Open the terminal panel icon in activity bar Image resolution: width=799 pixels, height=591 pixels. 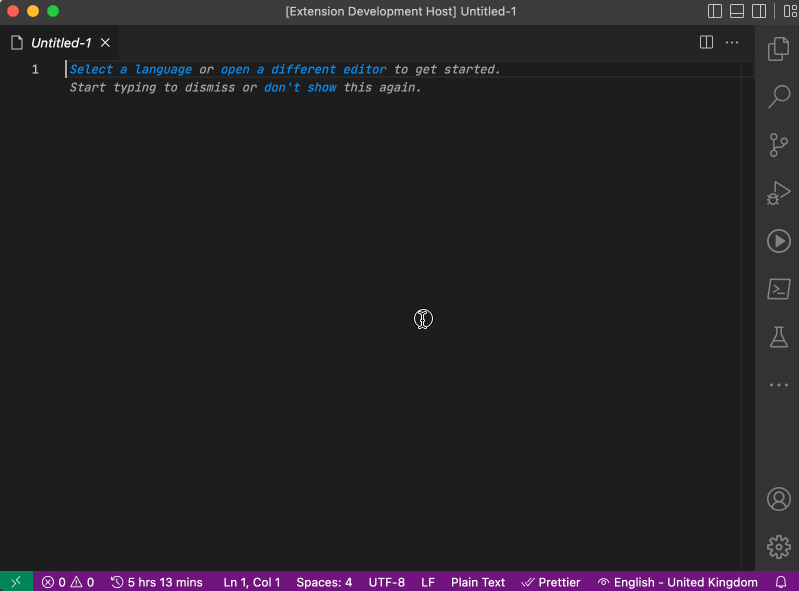779,289
